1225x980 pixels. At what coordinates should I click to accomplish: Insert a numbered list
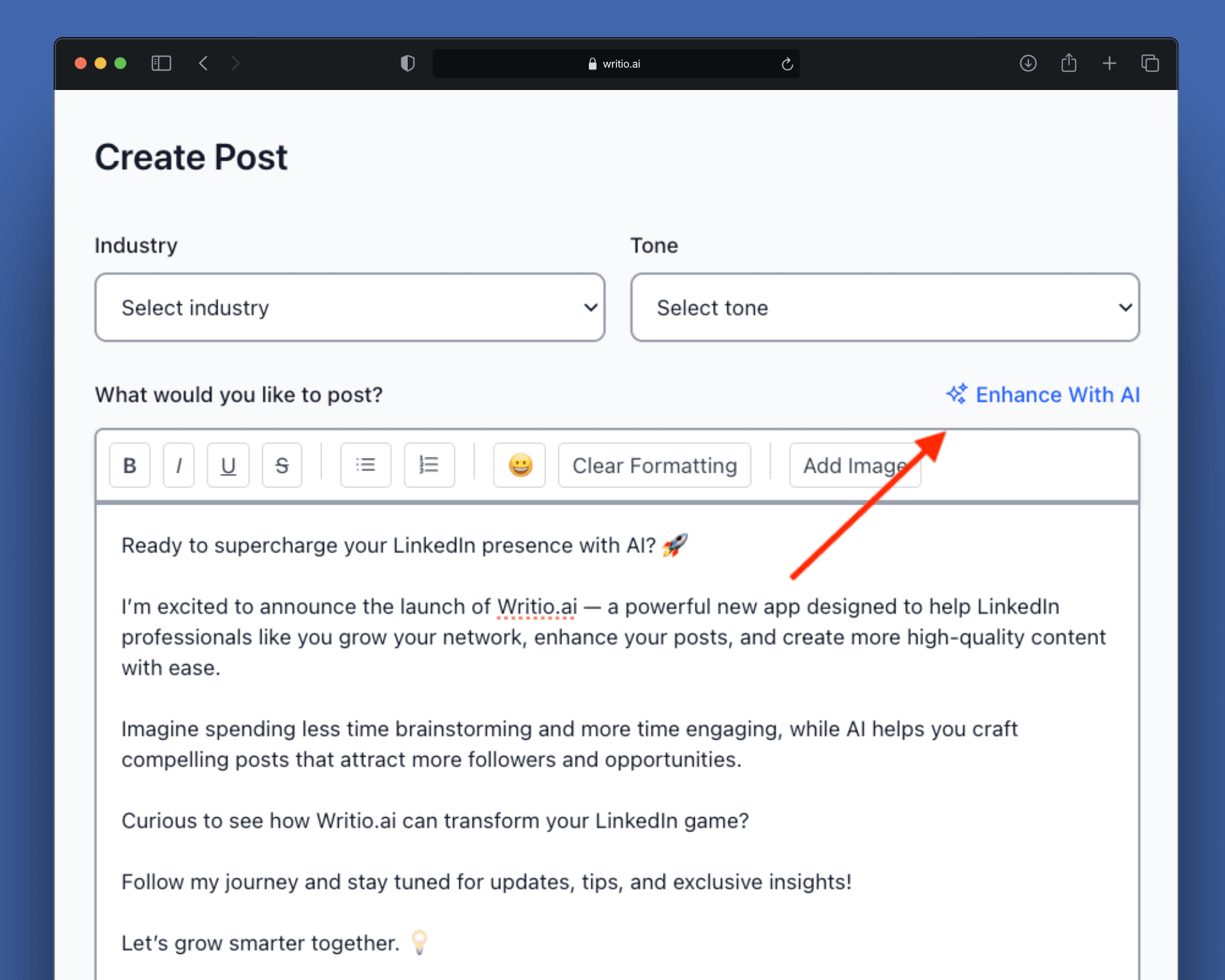[429, 465]
